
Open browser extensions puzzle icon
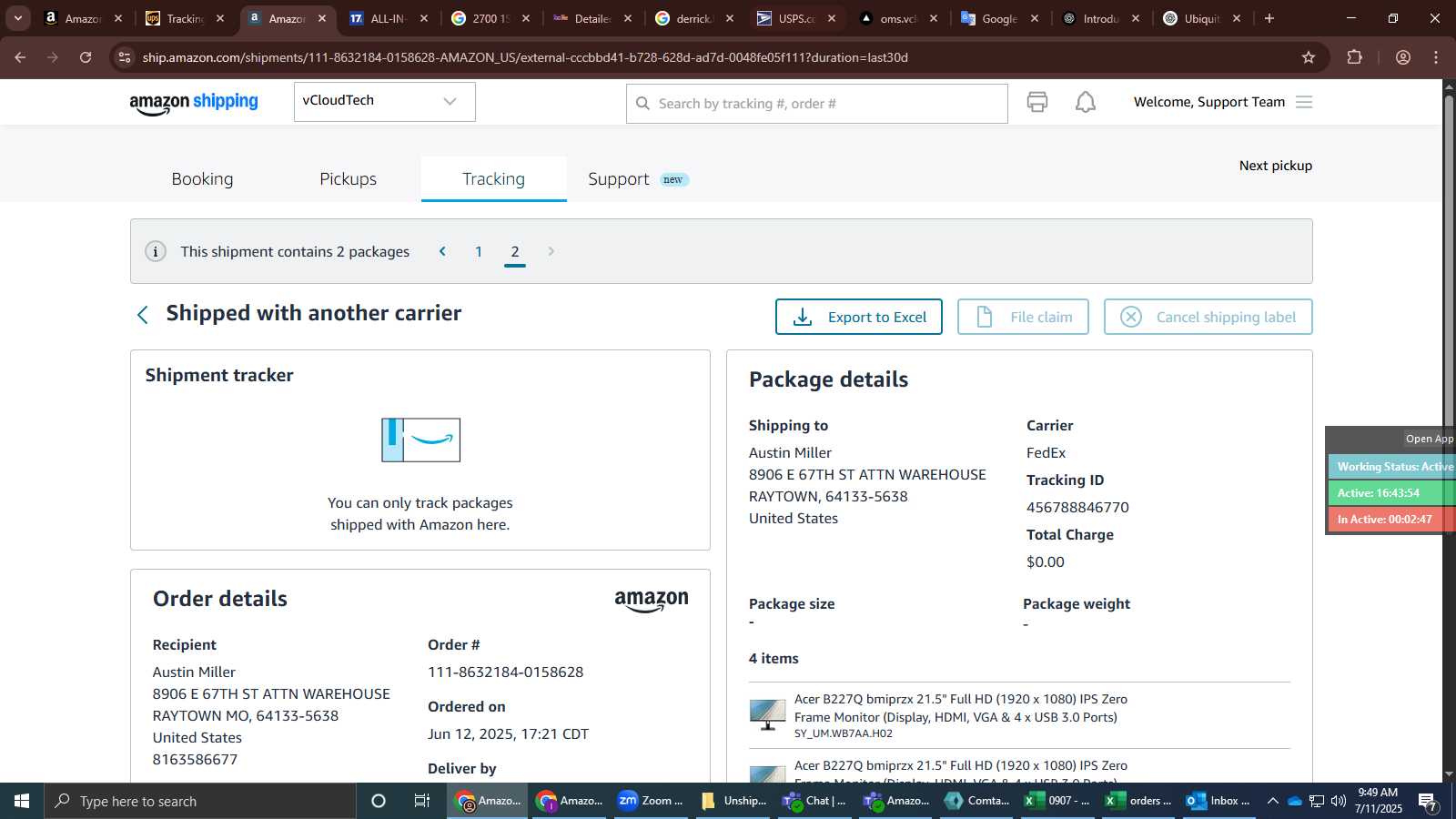click(1354, 57)
